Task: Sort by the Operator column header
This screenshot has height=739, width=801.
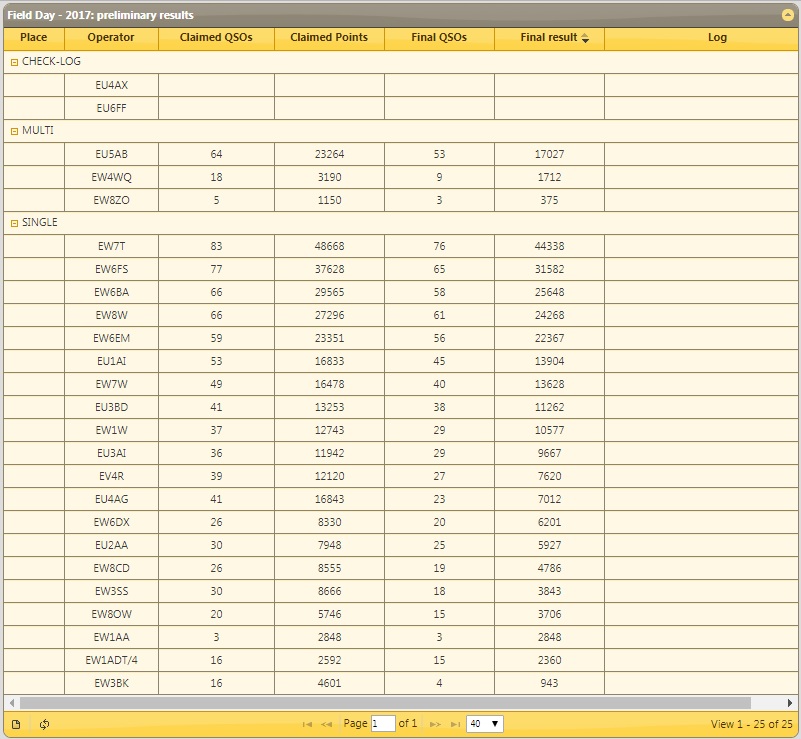Action: point(111,38)
